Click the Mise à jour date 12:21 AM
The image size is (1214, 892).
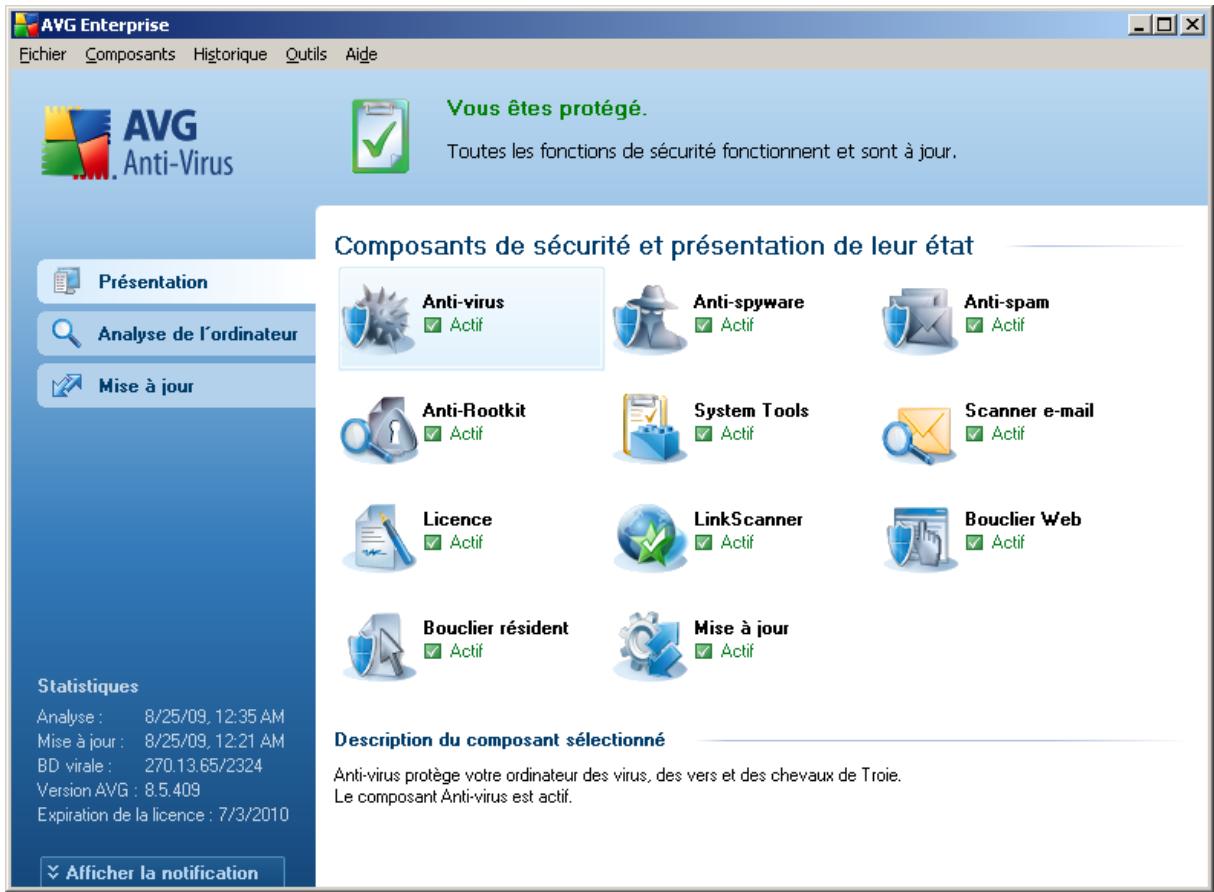tap(215, 742)
